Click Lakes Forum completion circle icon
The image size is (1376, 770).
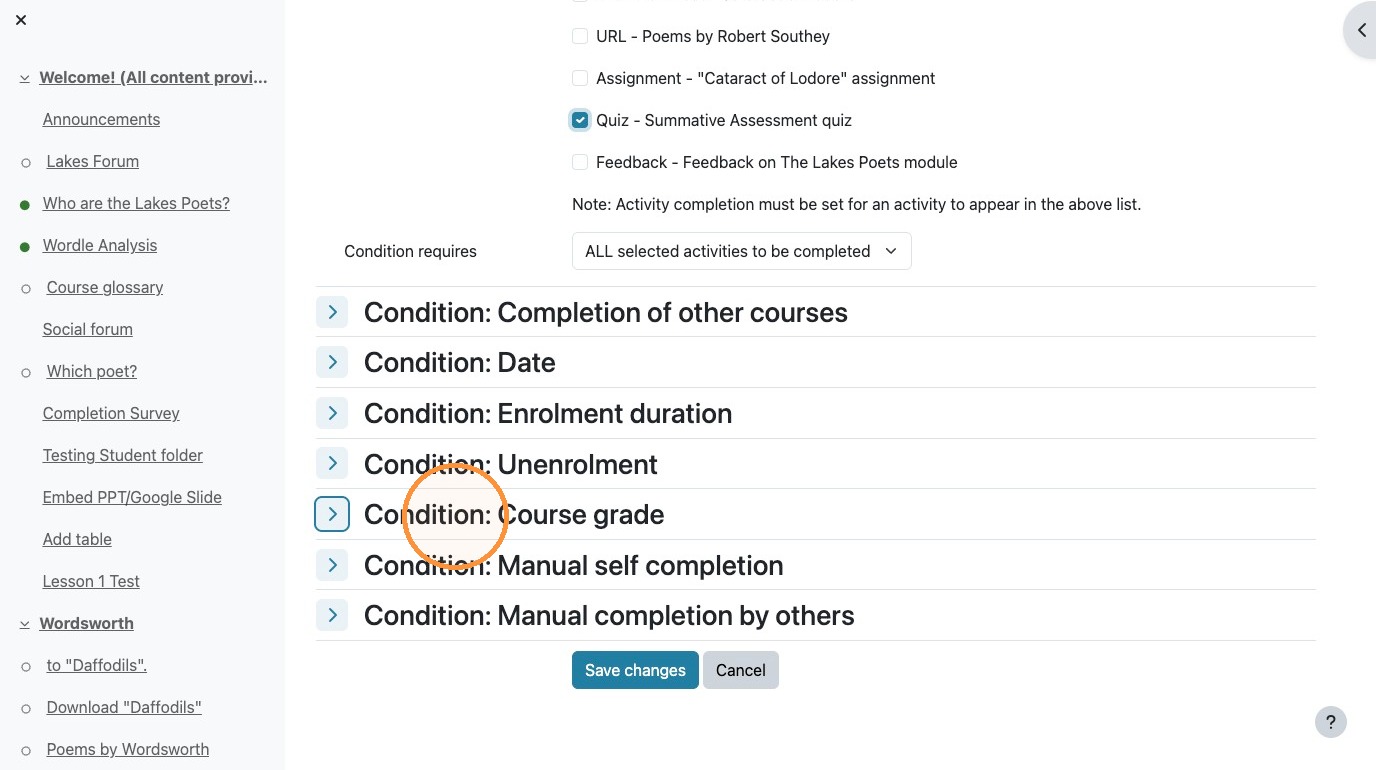click(x=26, y=162)
